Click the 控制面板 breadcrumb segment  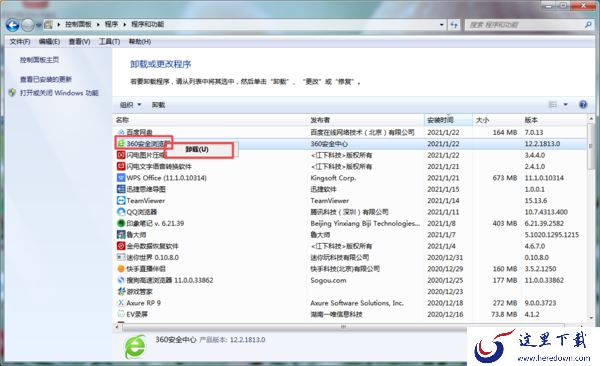(78, 25)
